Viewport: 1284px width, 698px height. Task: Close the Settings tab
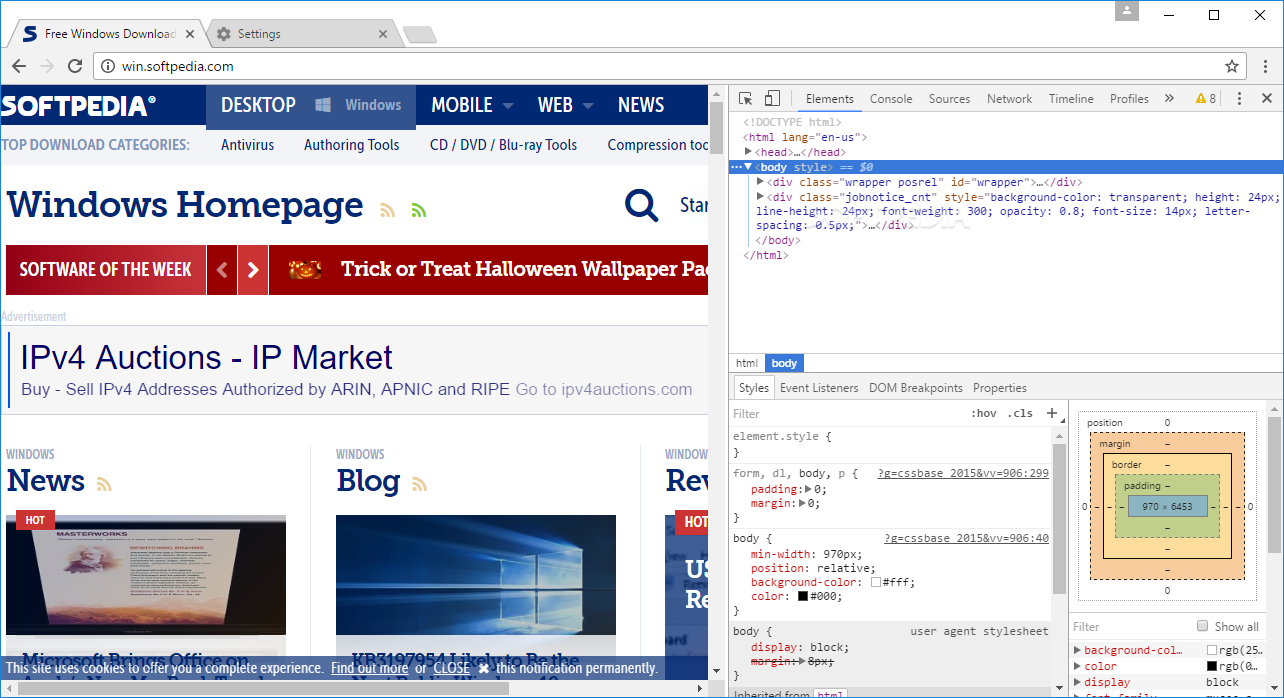click(382, 34)
